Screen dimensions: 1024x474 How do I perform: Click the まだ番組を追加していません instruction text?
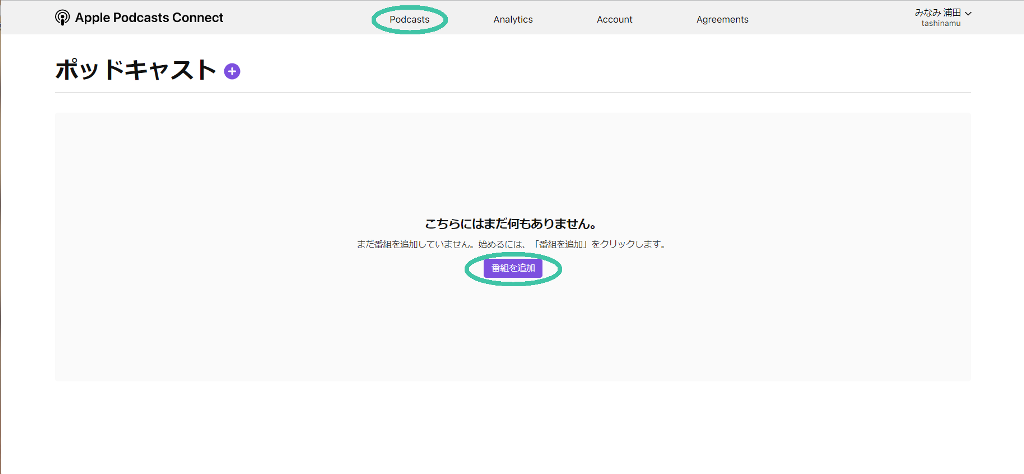(512, 244)
